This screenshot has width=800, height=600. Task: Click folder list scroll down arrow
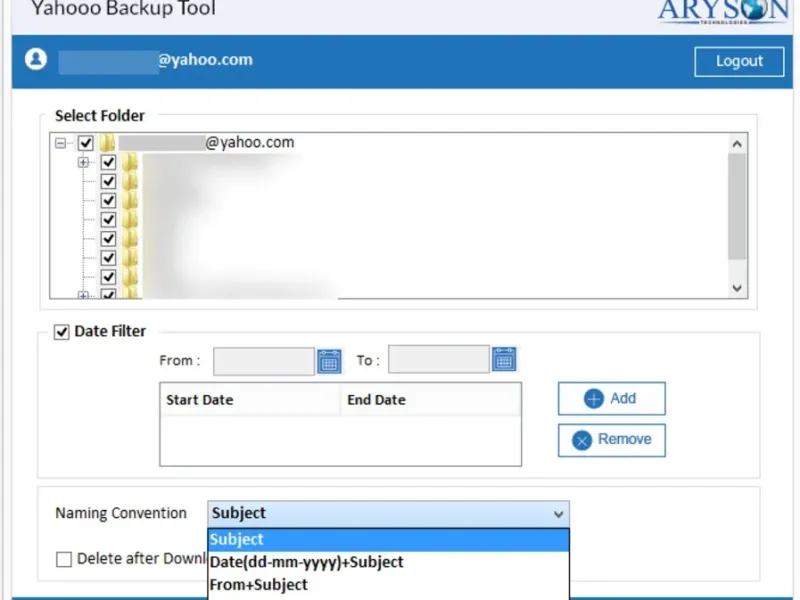737,288
